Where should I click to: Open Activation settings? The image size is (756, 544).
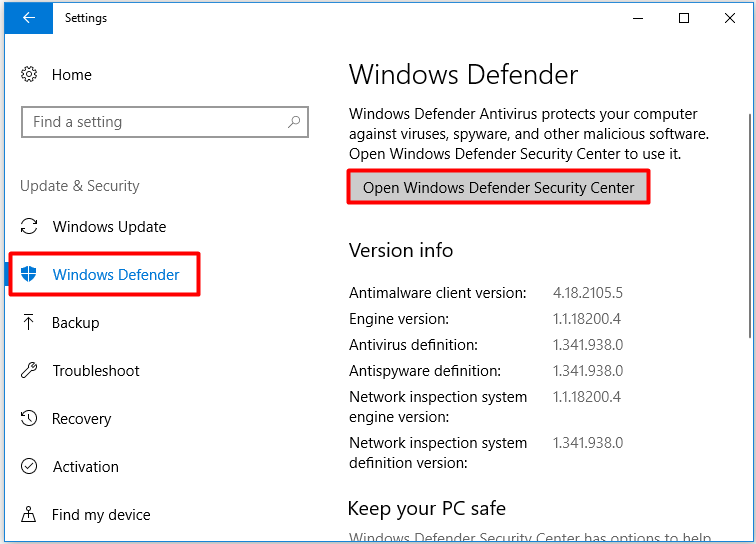[x=86, y=467]
